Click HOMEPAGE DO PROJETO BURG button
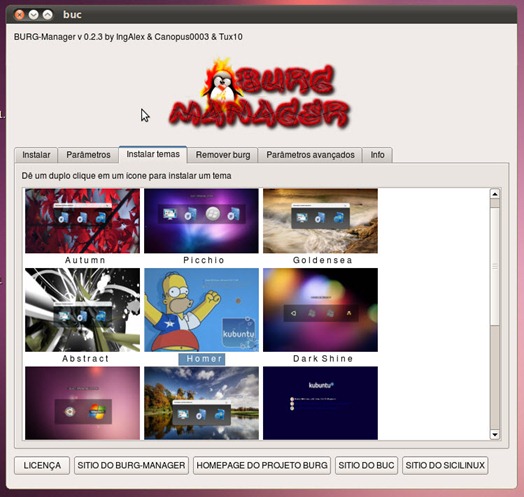This screenshot has width=524, height=497. click(262, 465)
